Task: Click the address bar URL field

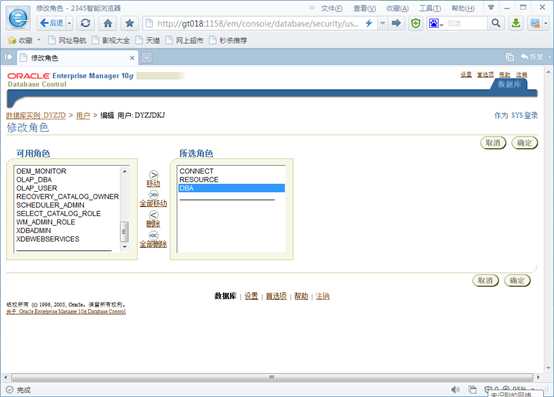Action: 257,24
